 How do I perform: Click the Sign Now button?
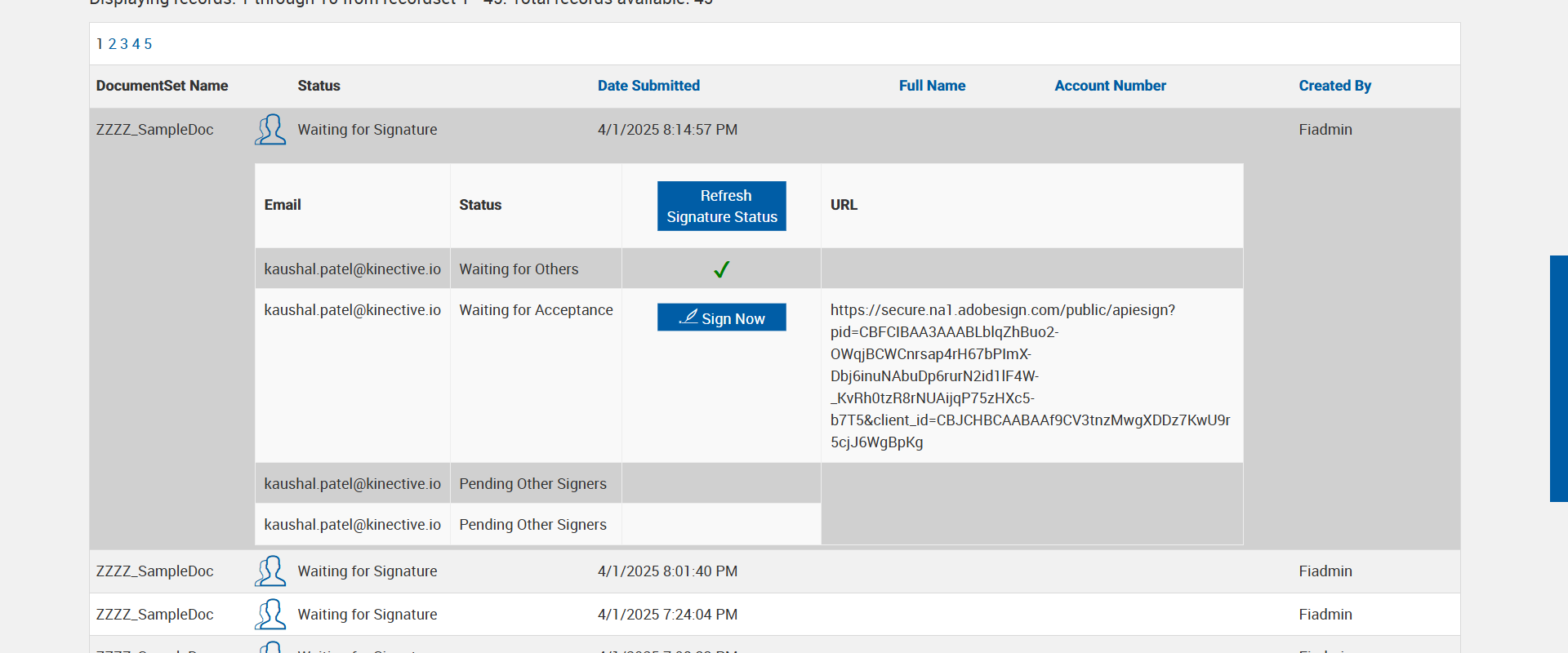tap(721, 318)
